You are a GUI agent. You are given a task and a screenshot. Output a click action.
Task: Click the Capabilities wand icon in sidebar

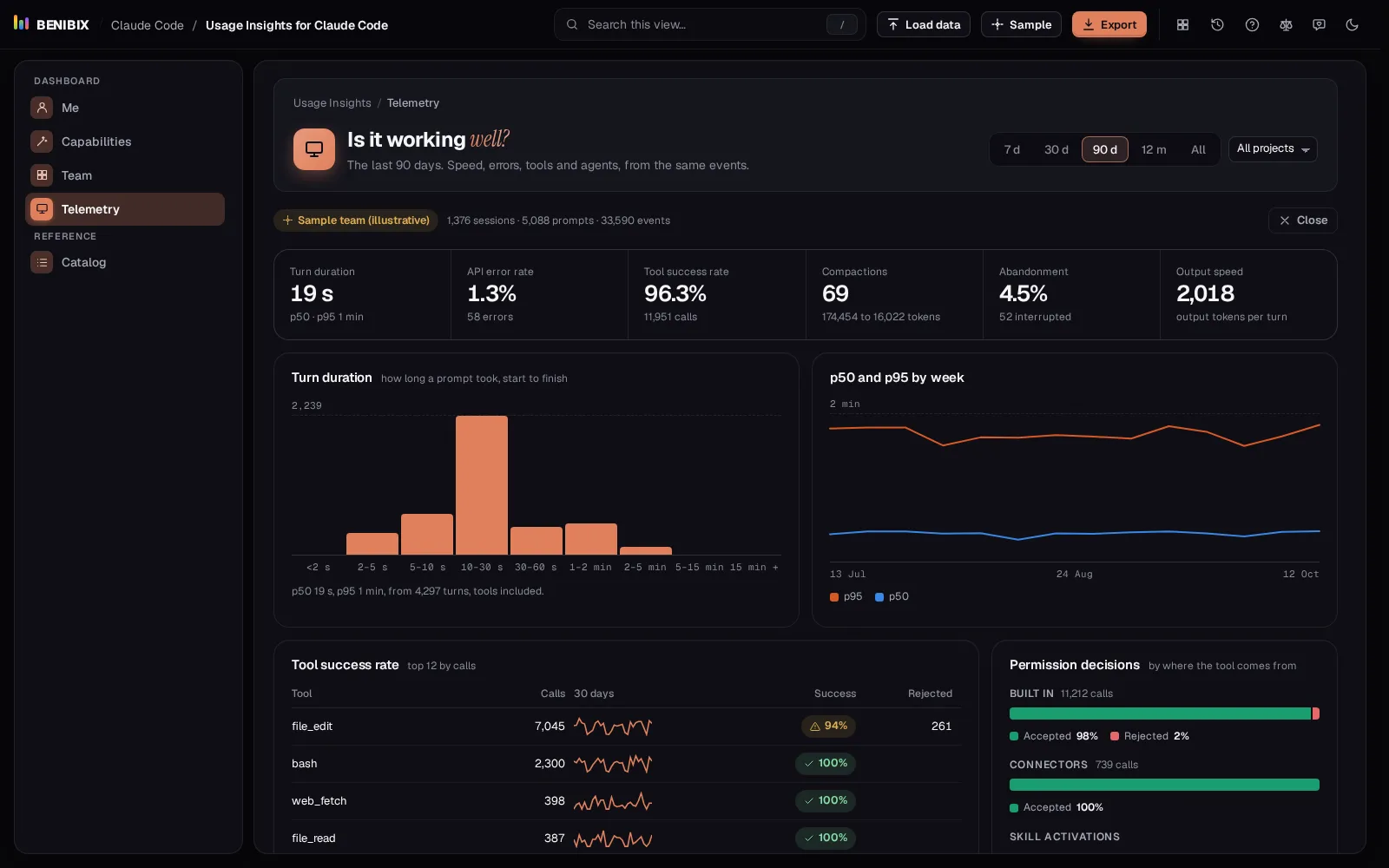click(42, 141)
